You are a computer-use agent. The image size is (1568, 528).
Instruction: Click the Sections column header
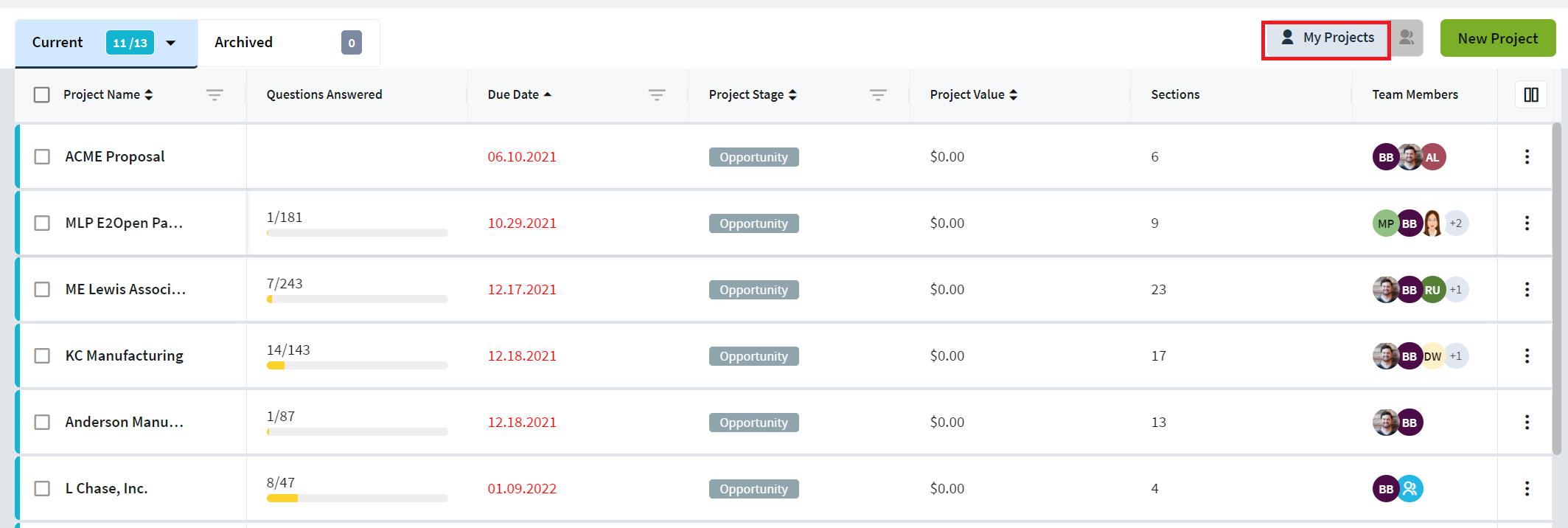tap(1175, 94)
